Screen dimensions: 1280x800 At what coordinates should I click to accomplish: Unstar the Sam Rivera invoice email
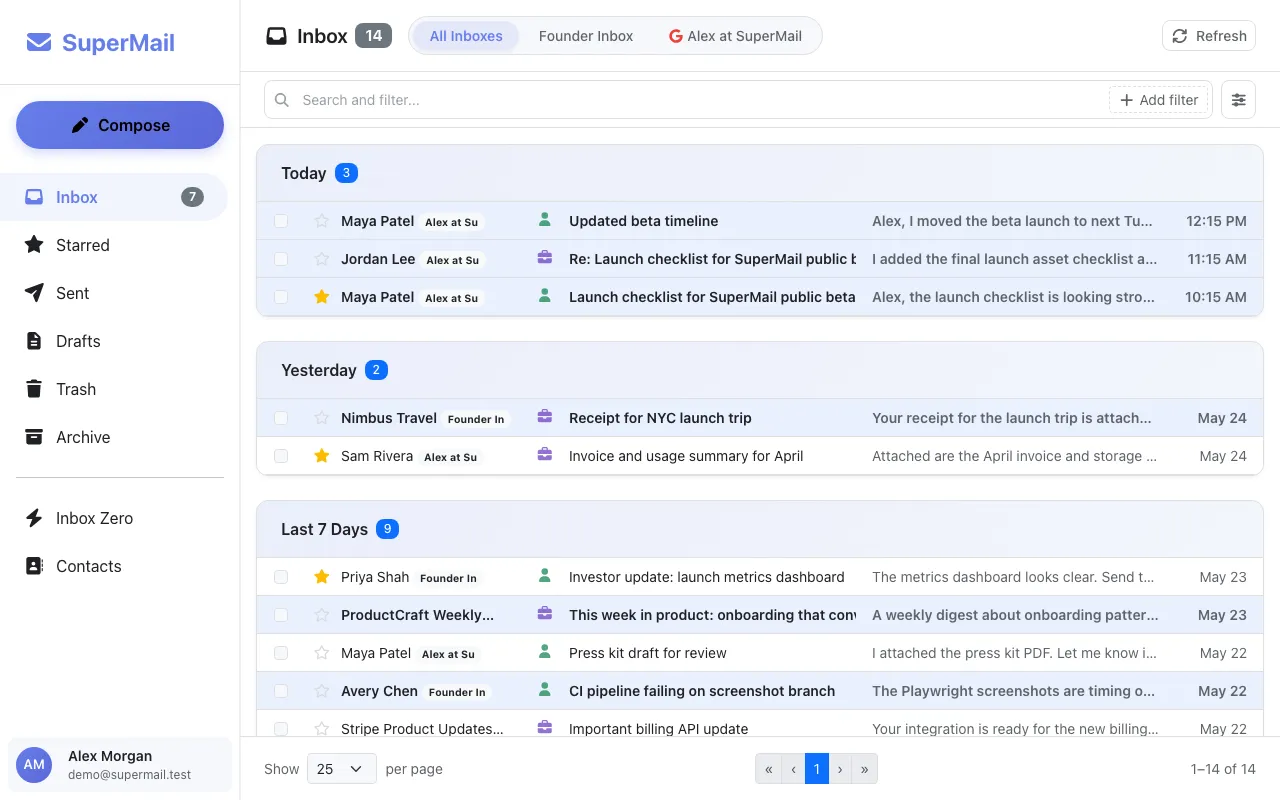click(x=322, y=456)
